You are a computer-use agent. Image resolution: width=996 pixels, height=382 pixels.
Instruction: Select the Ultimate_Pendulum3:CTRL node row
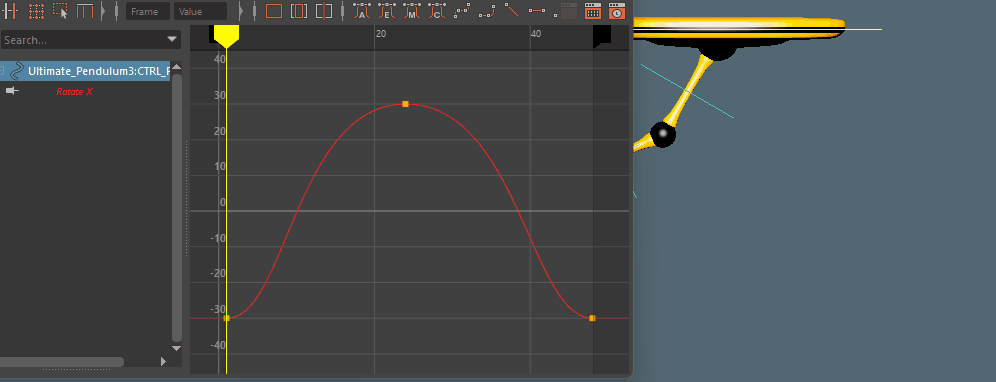click(85, 71)
